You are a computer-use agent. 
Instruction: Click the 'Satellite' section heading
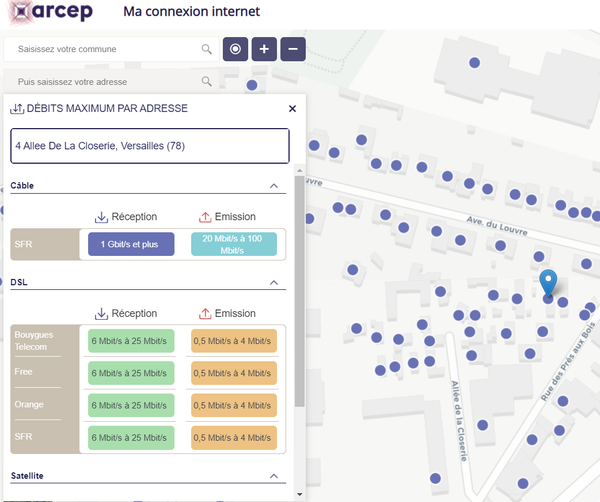pyautogui.click(x=27, y=476)
